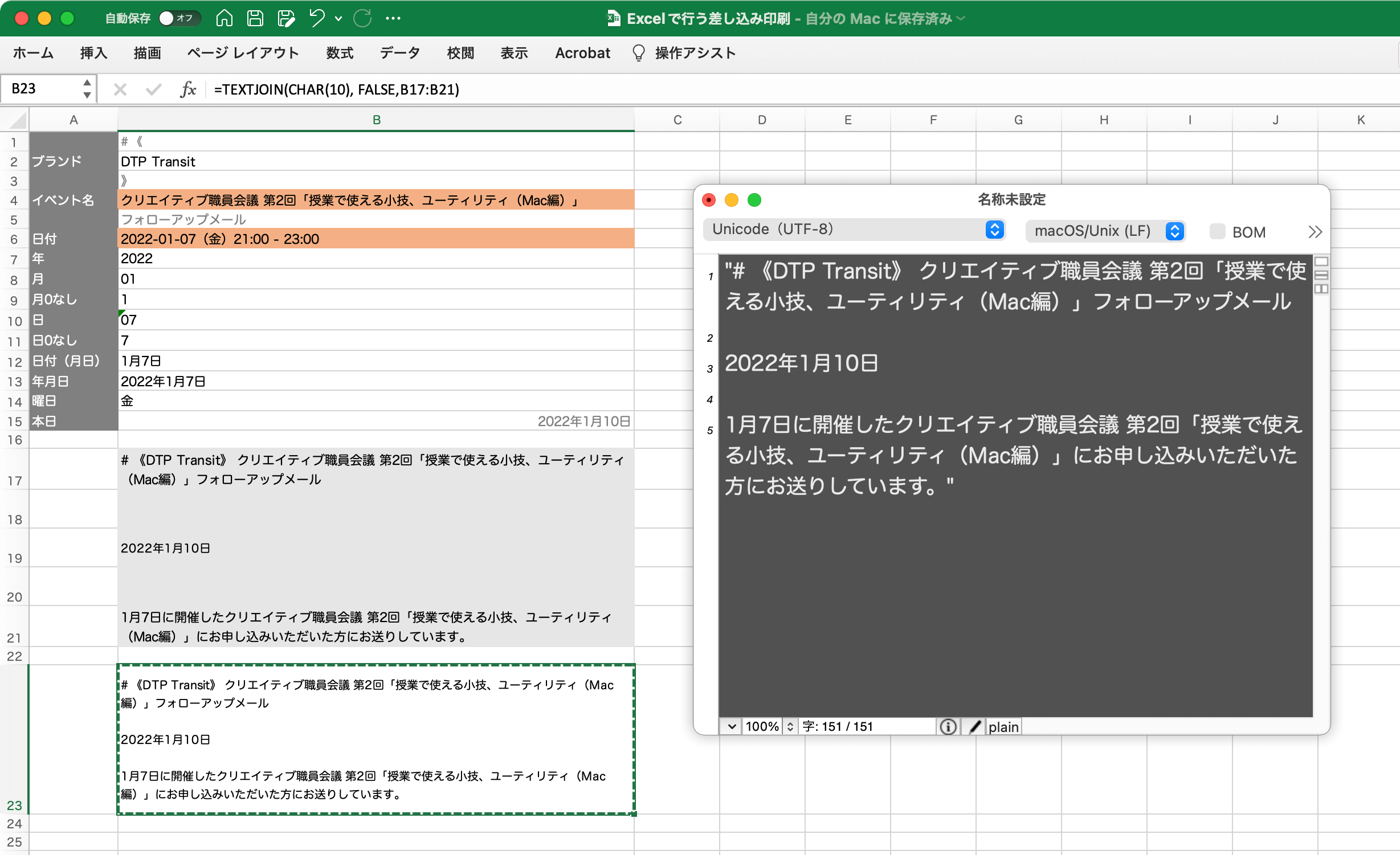Viewport: 1400px width, 855px height.
Task: Select column C header
Action: click(x=677, y=120)
